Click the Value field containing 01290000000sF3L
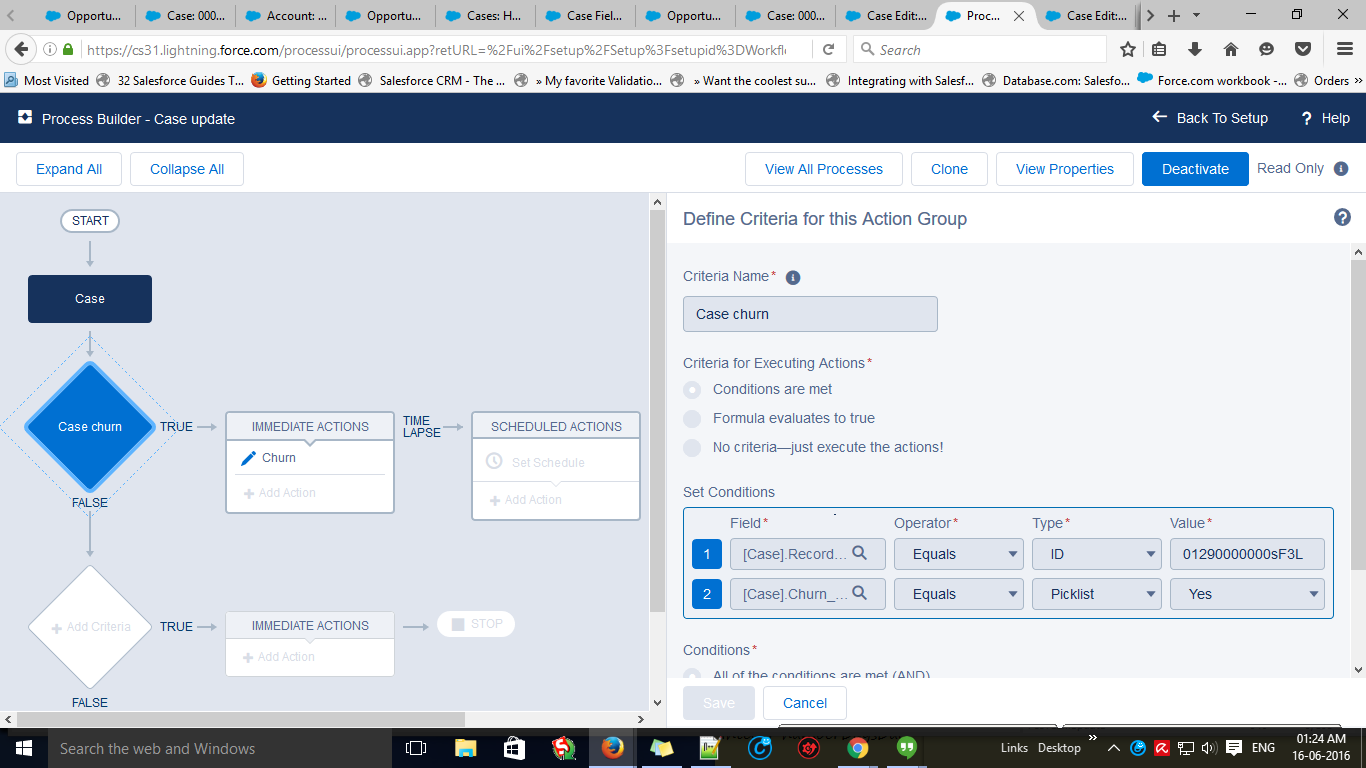1366x768 pixels. click(x=1247, y=554)
